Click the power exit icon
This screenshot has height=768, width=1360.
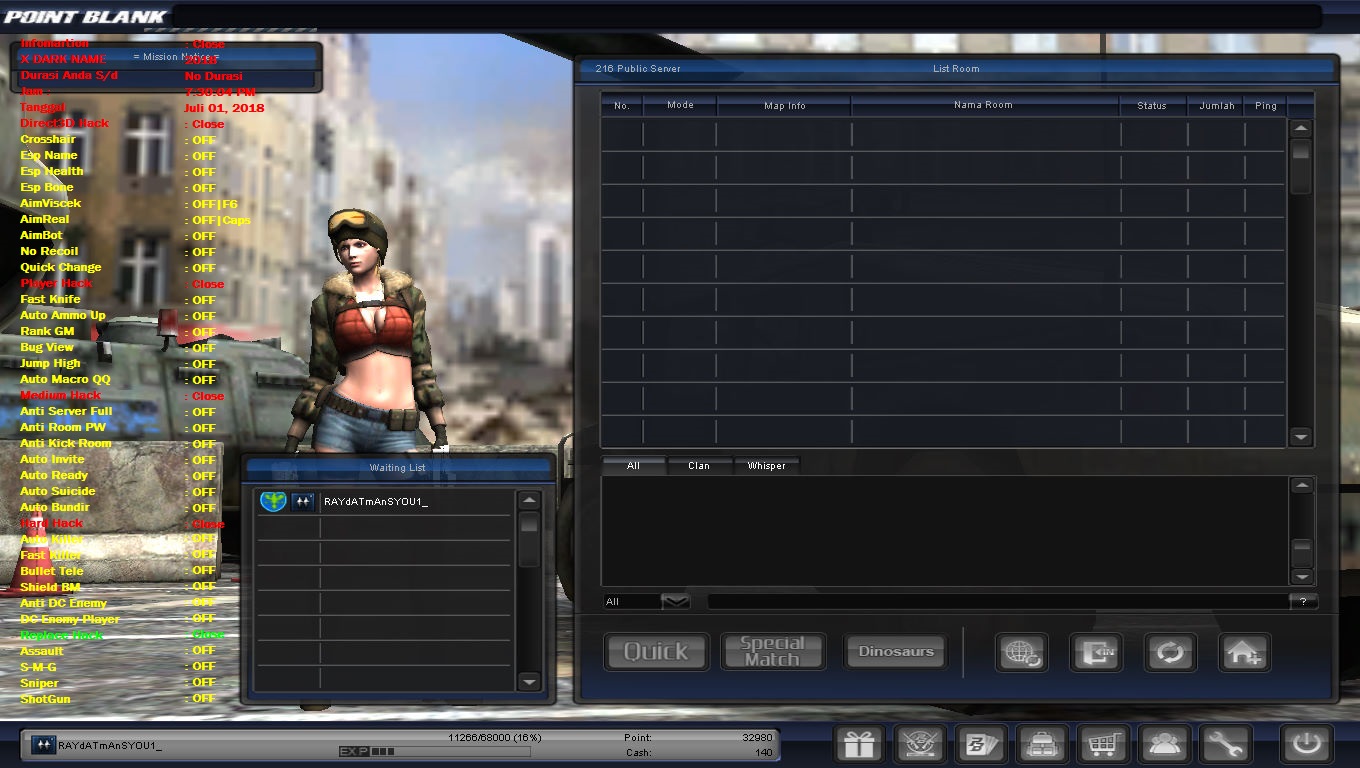1307,744
